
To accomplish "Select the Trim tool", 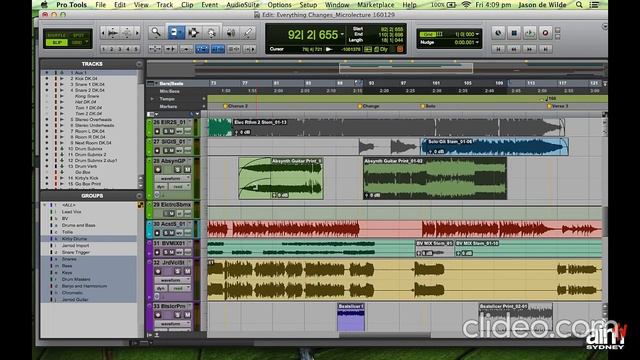I will pos(176,33).
